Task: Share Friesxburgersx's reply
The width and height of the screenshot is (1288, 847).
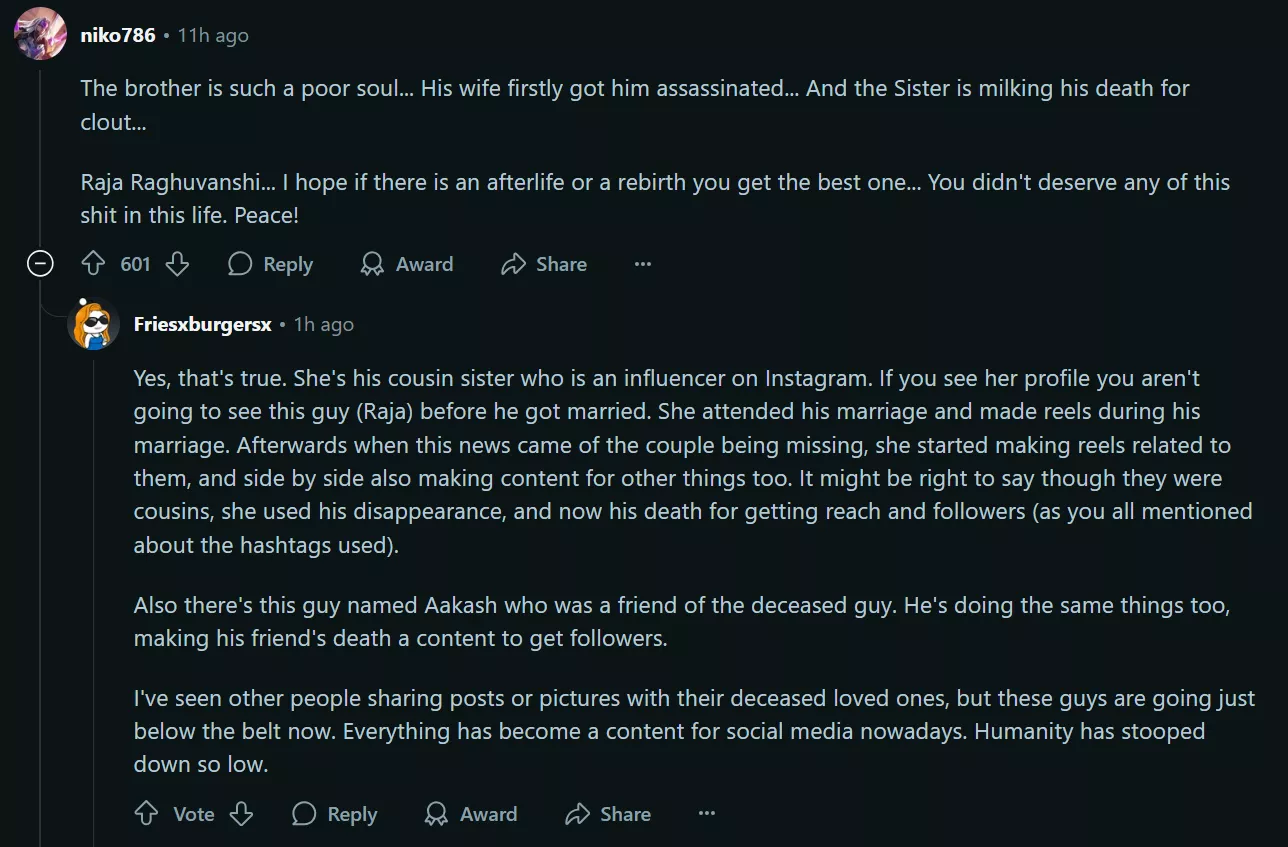Action: click(607, 814)
